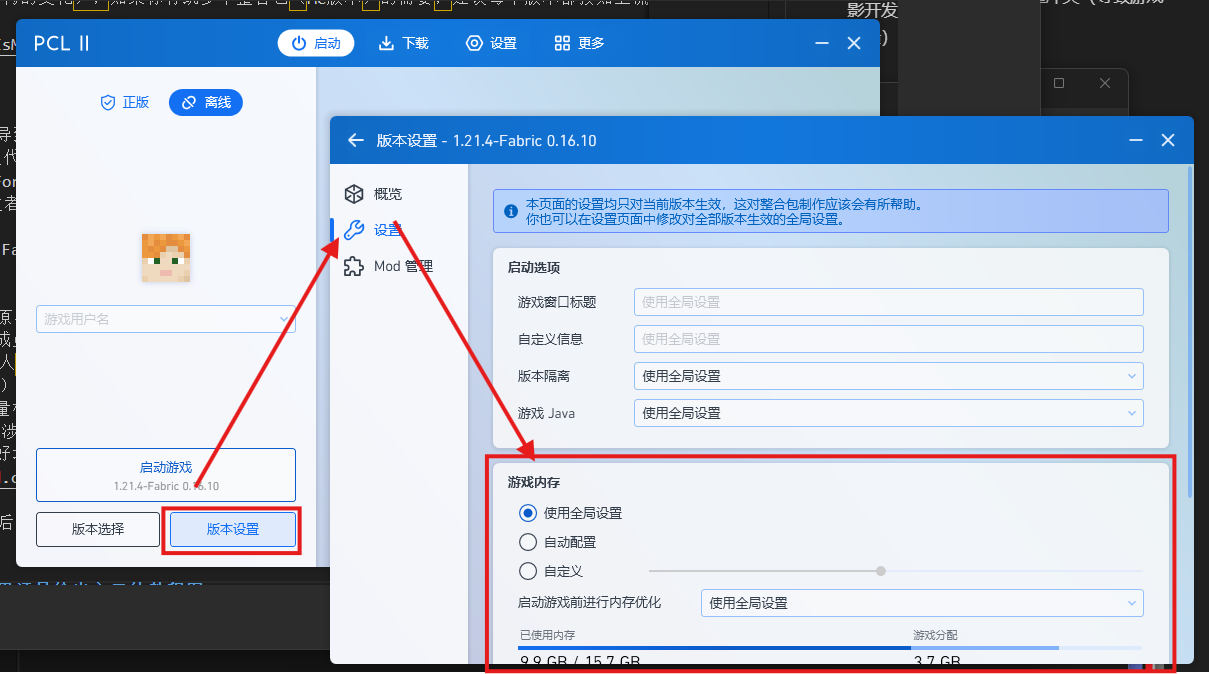Open the 版本隔离 dropdown
This screenshot has height=674, width=1209.
(x=888, y=375)
